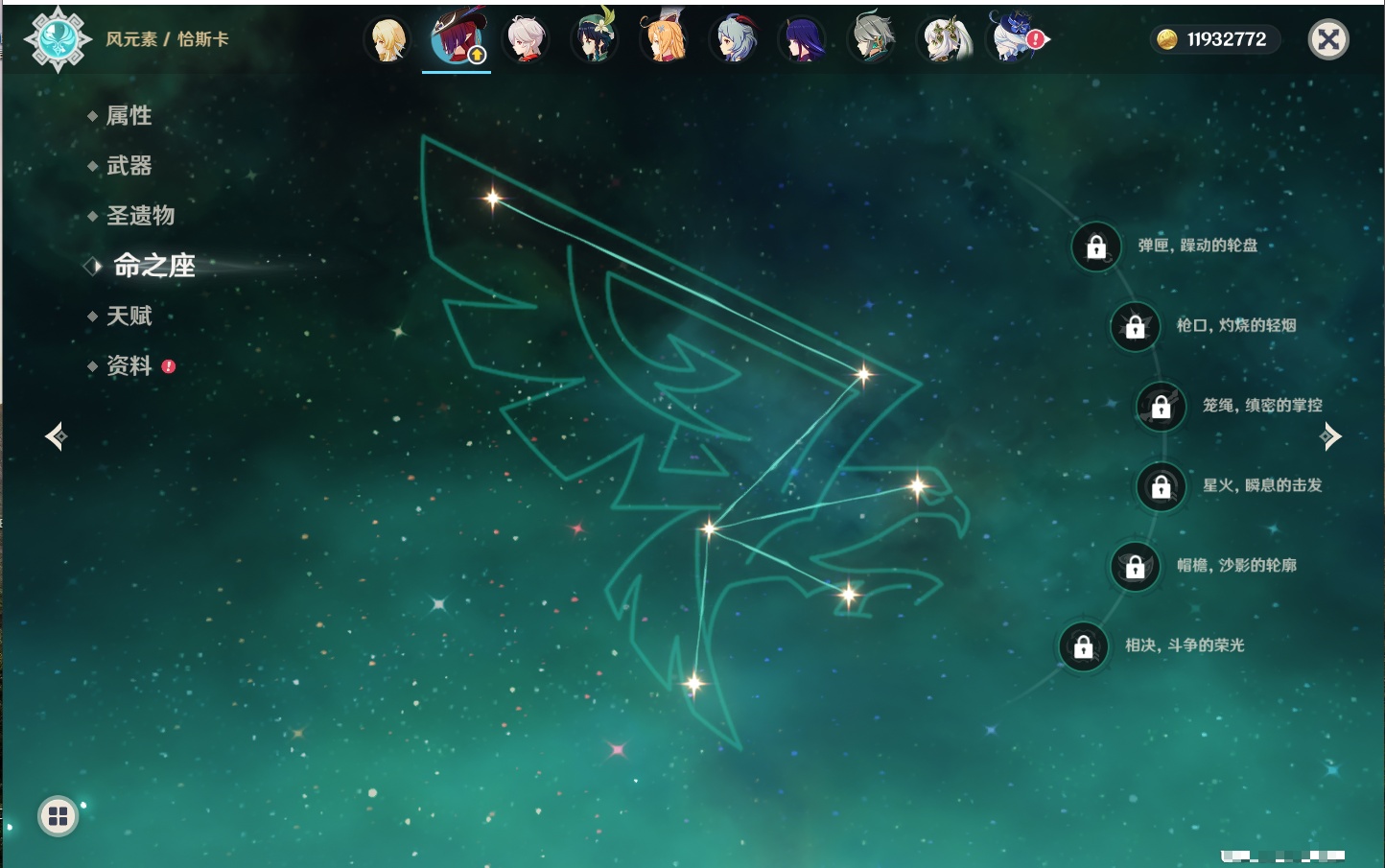Switch to next character with right arrow
The height and width of the screenshot is (868, 1385).
click(1330, 436)
